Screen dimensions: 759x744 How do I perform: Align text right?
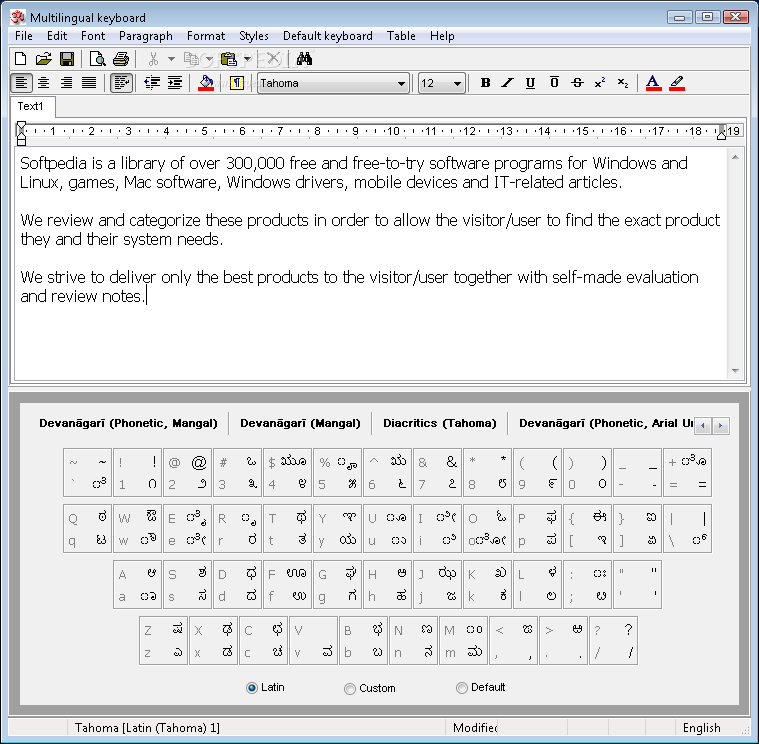66,83
